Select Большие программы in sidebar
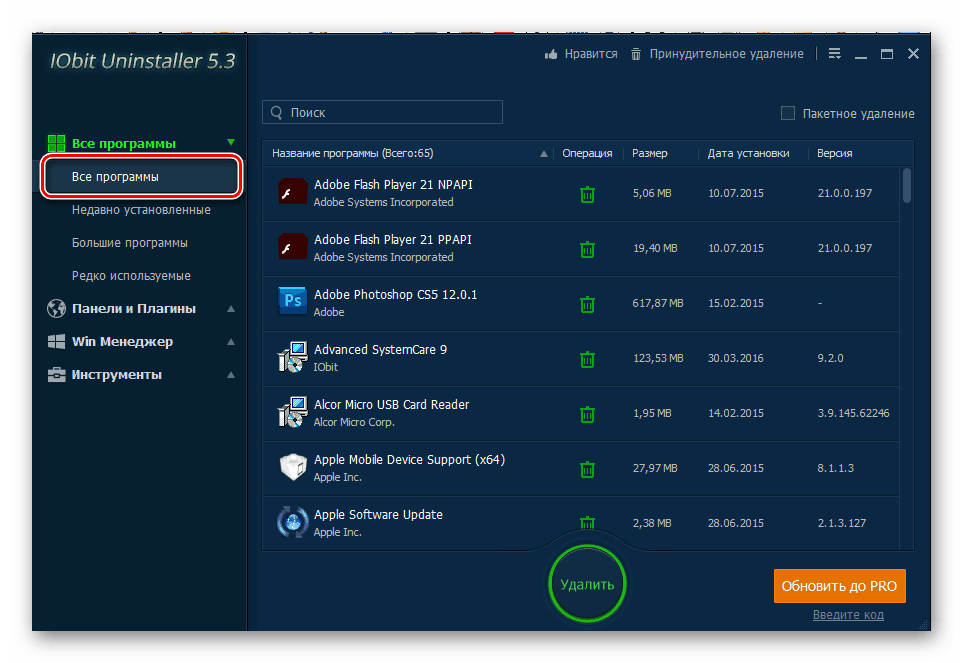This screenshot has width=963, height=663. tap(129, 243)
